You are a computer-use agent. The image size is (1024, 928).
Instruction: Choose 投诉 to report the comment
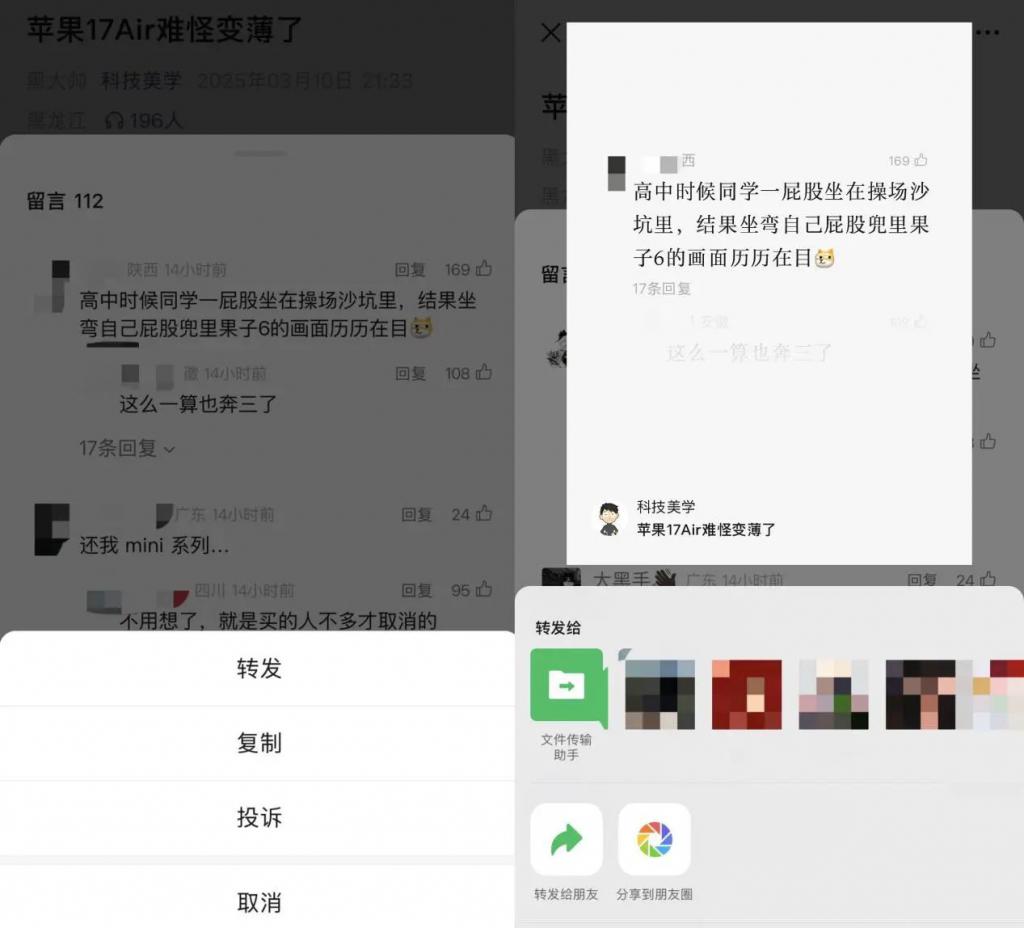click(258, 818)
